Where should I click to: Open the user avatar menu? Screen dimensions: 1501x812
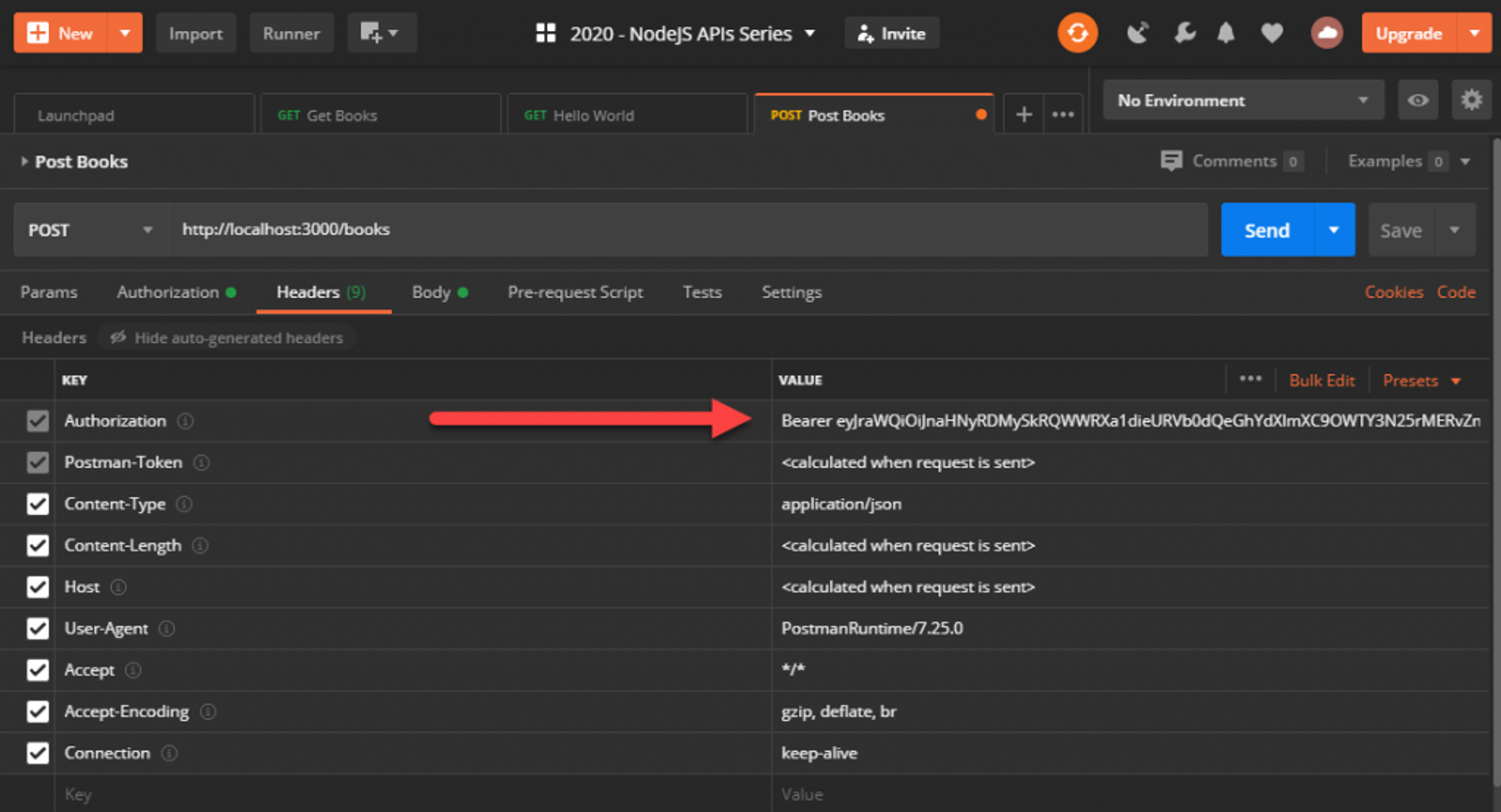click(1327, 34)
